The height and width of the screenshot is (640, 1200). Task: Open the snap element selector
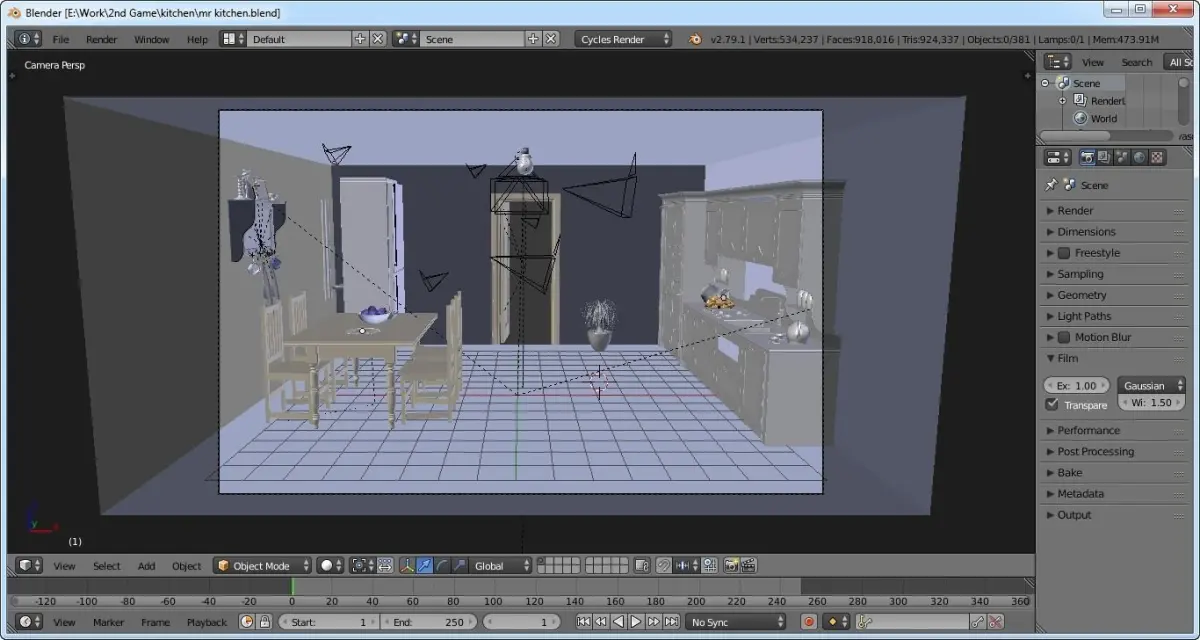click(687, 566)
